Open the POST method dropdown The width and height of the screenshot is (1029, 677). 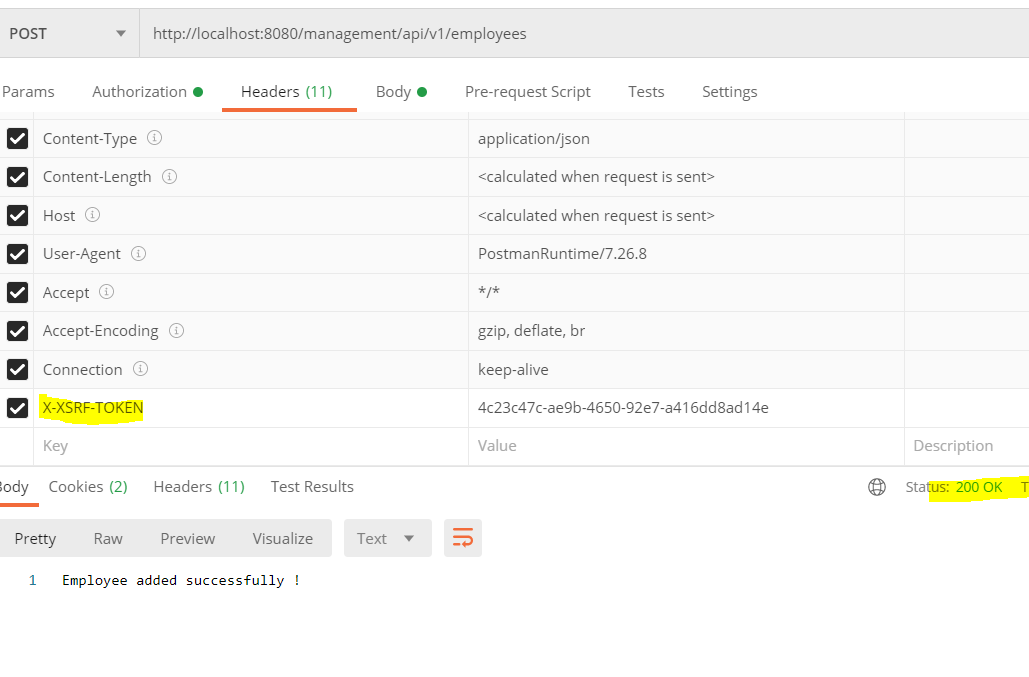pos(68,34)
